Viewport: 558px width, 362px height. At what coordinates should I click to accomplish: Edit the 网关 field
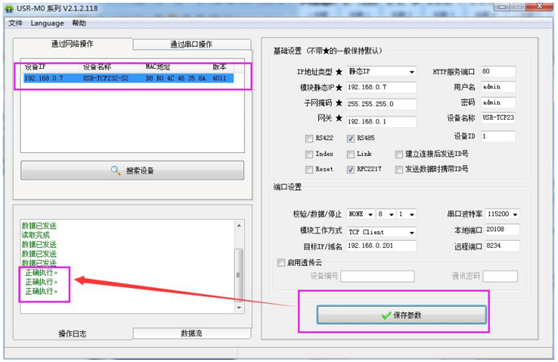381,121
